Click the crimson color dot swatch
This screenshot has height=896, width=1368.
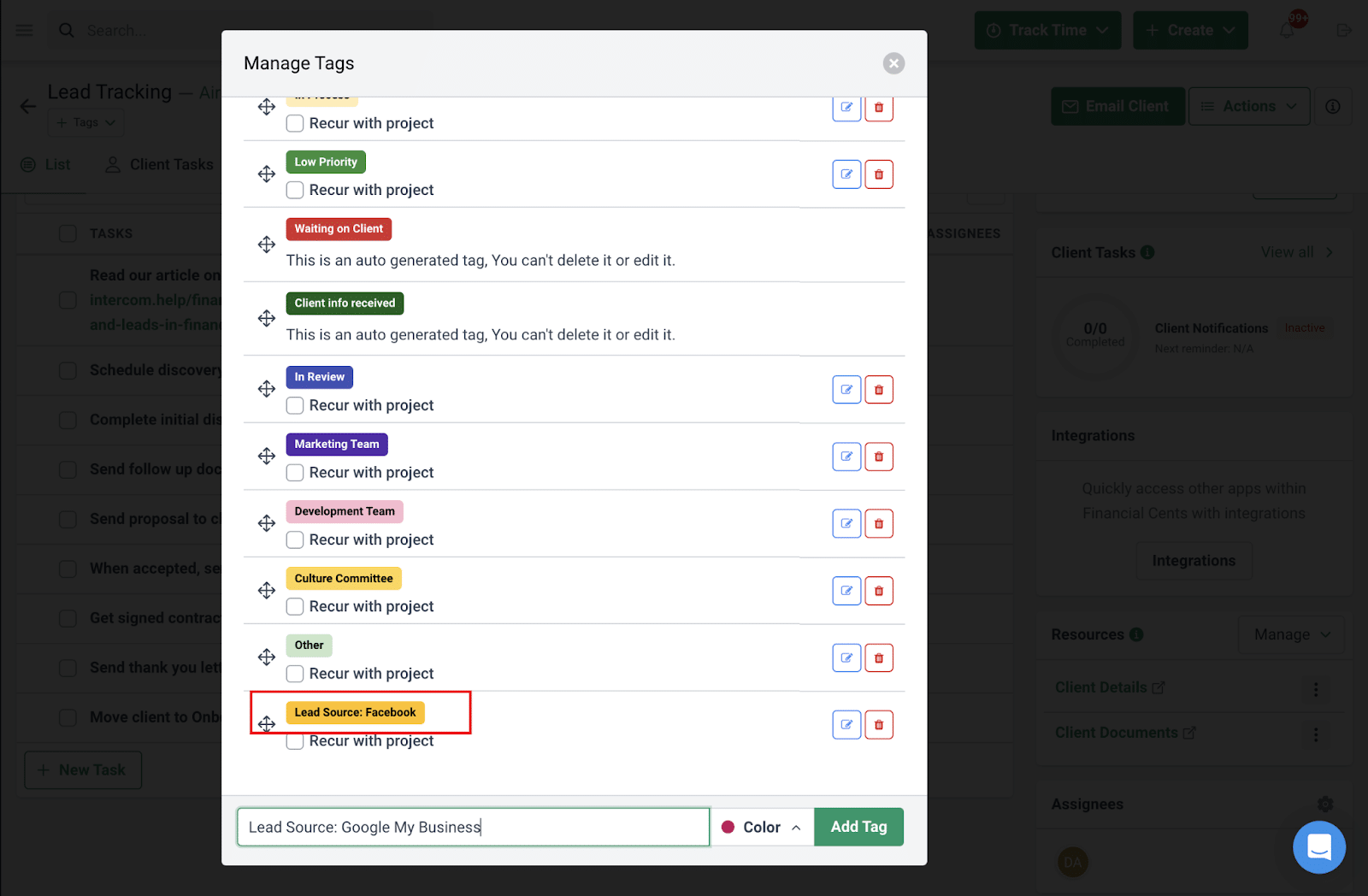pos(728,827)
